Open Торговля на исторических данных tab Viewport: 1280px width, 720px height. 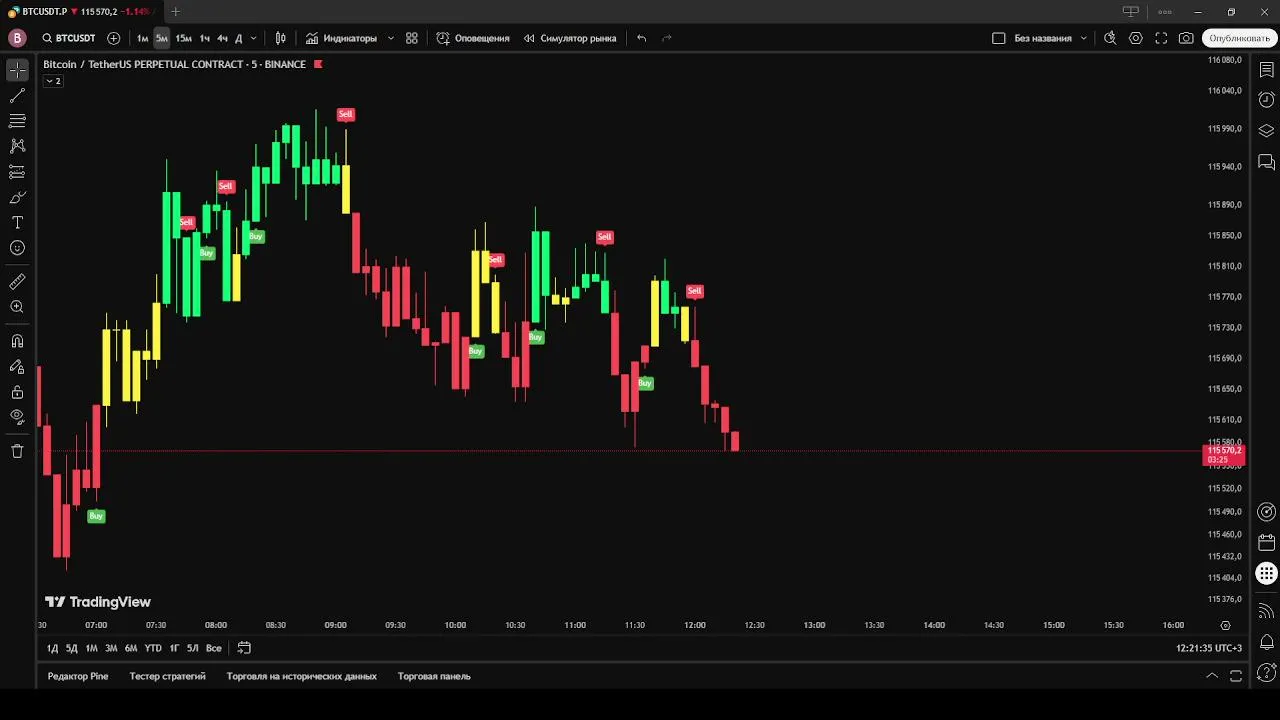pyautogui.click(x=301, y=676)
